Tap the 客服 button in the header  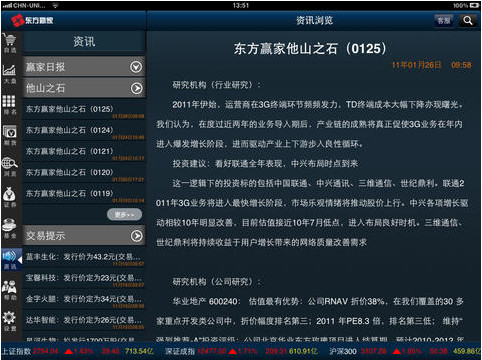(444, 21)
